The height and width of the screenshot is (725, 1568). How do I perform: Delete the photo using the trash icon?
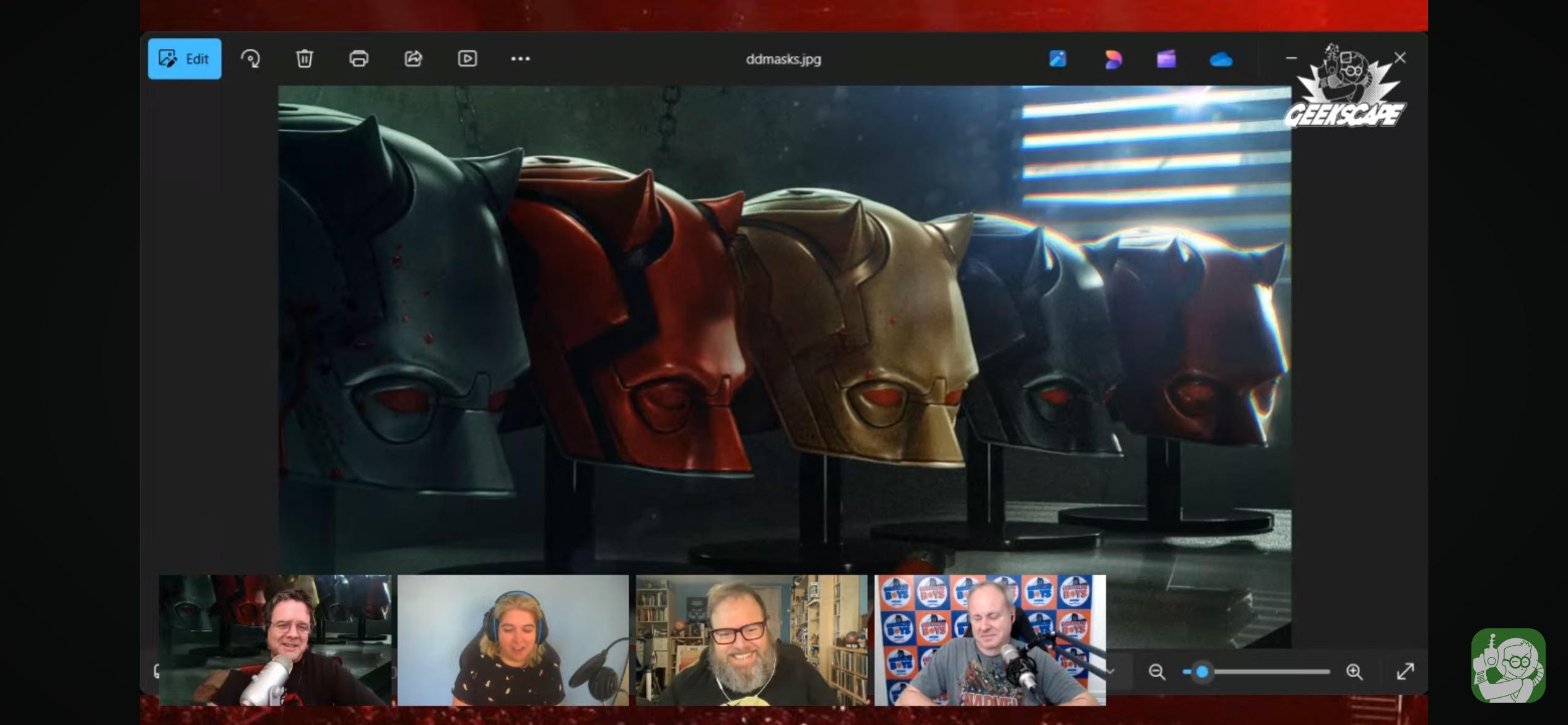(x=304, y=59)
